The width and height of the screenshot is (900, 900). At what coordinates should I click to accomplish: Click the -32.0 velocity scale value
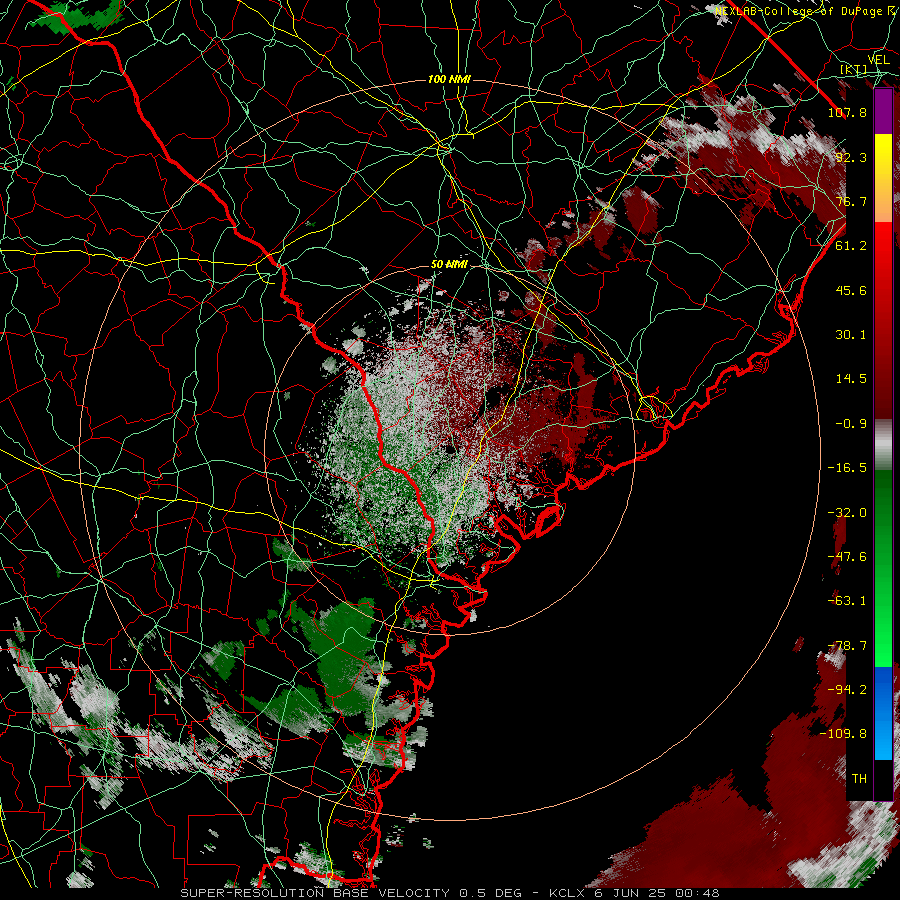[x=847, y=513]
